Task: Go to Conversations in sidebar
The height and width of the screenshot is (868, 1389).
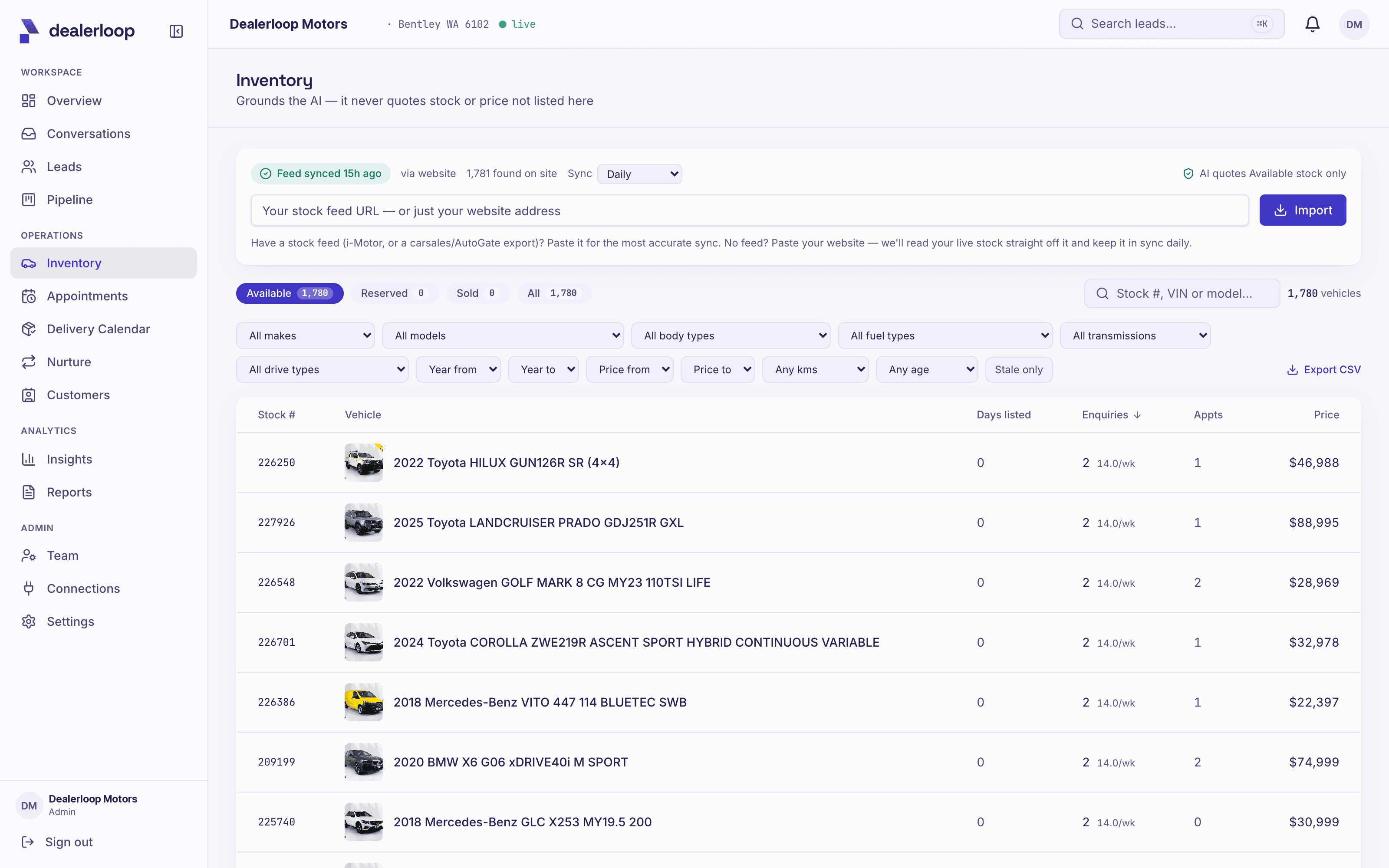Action: pos(103,134)
